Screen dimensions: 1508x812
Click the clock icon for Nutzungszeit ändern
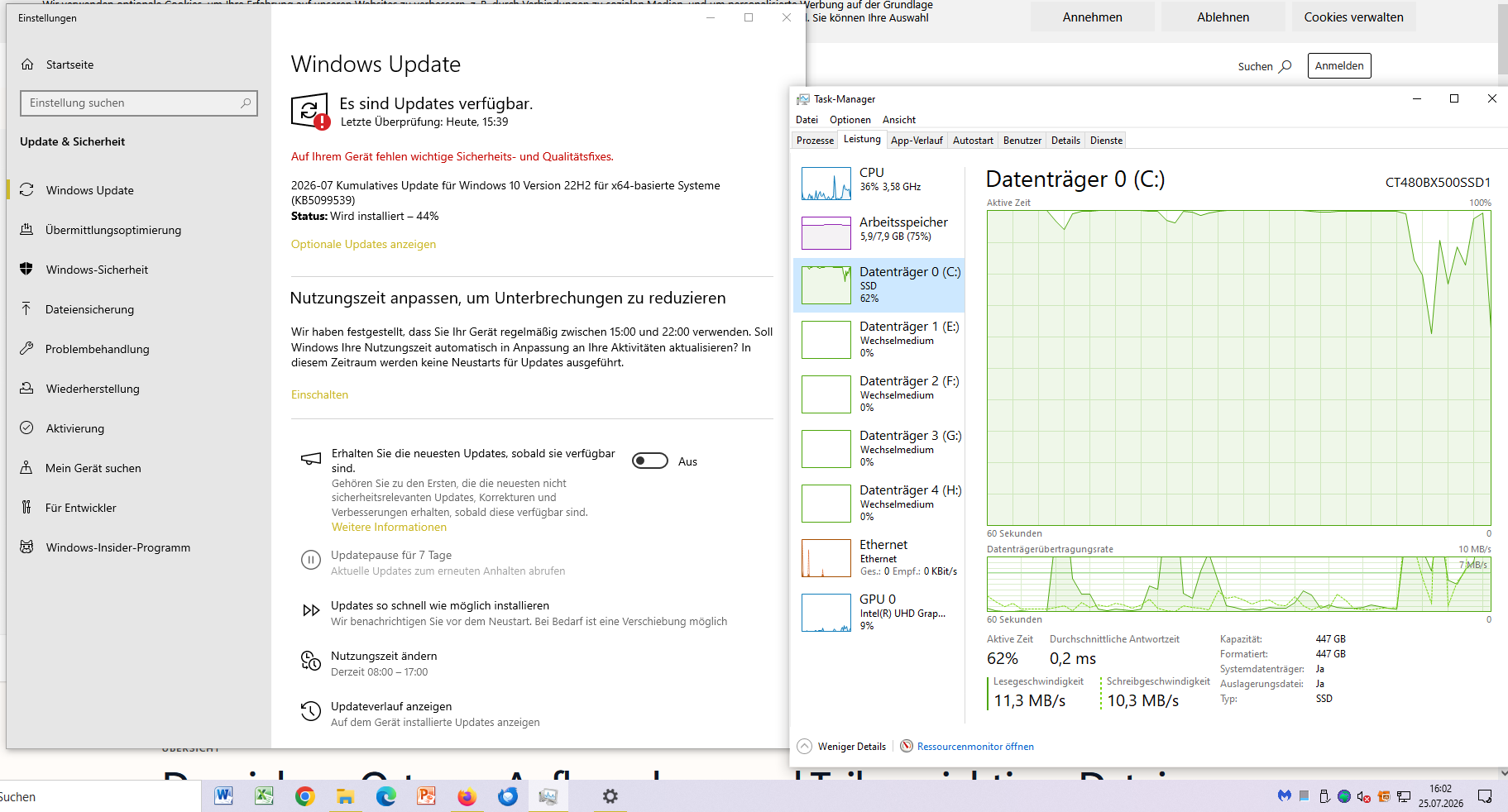pyautogui.click(x=310, y=661)
